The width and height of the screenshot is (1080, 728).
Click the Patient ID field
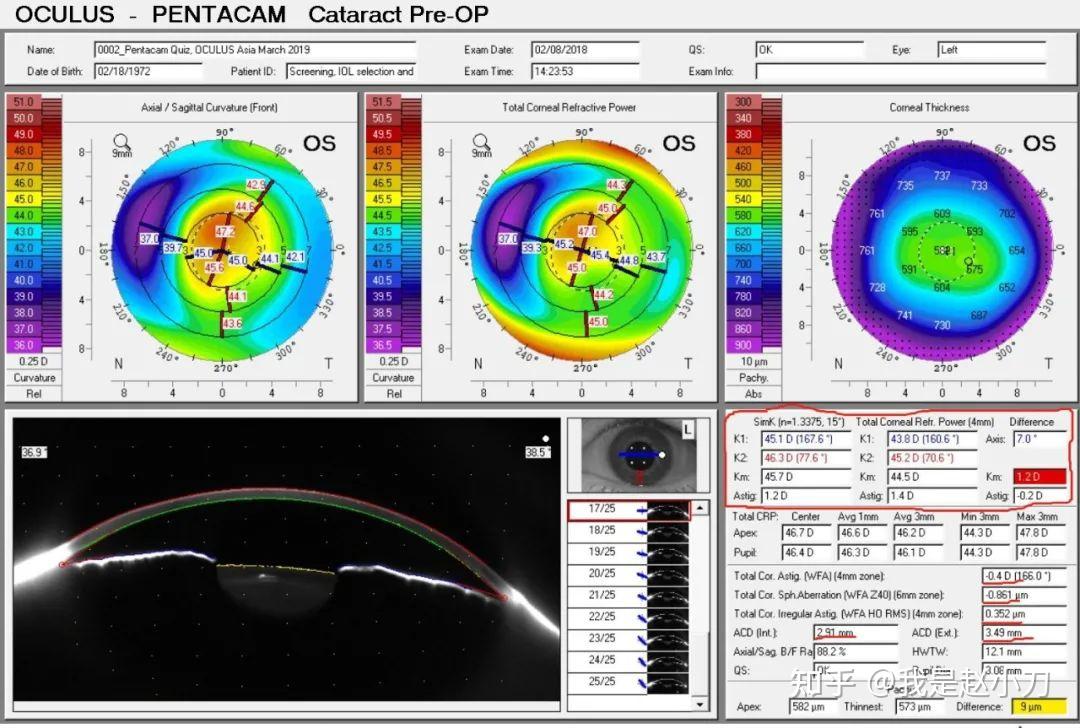pyautogui.click(x=351, y=72)
